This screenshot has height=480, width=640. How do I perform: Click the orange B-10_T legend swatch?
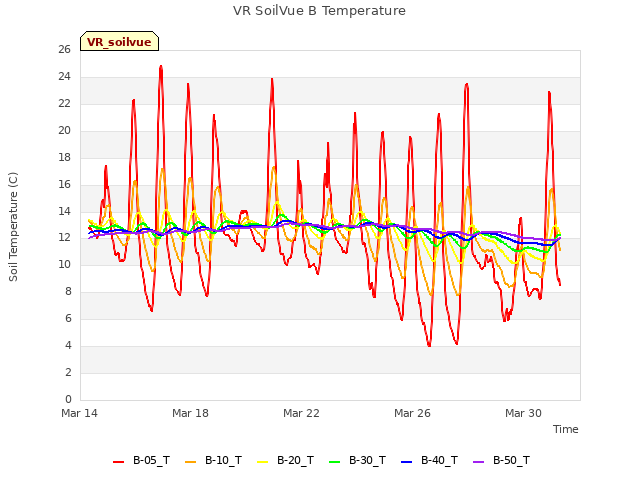pyautogui.click(x=191, y=462)
